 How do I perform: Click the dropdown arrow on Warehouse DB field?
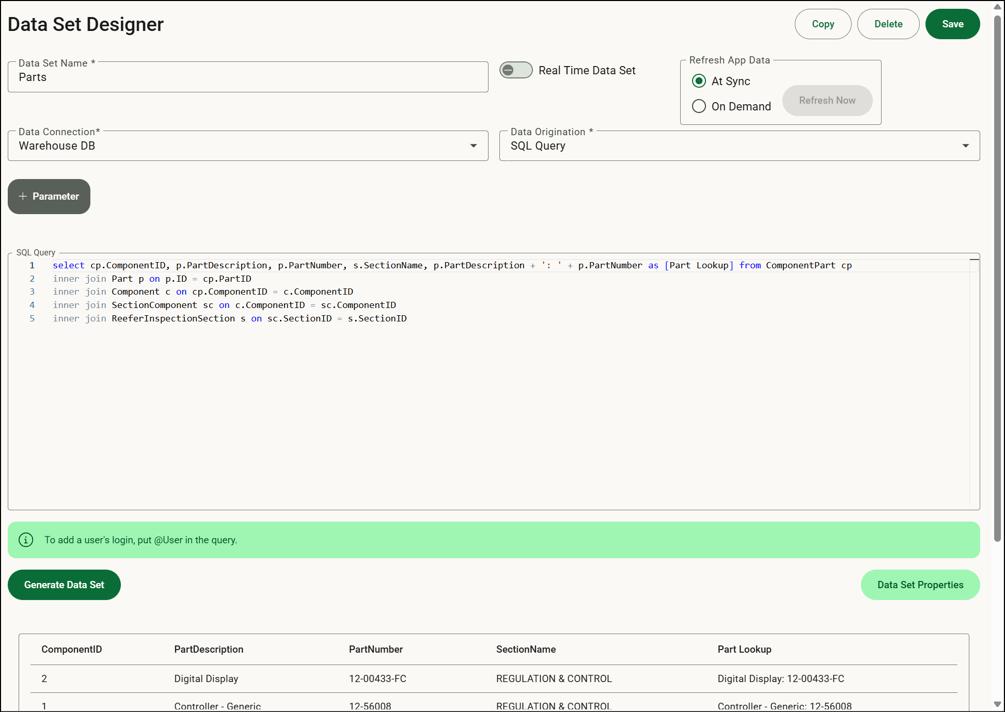tap(473, 145)
